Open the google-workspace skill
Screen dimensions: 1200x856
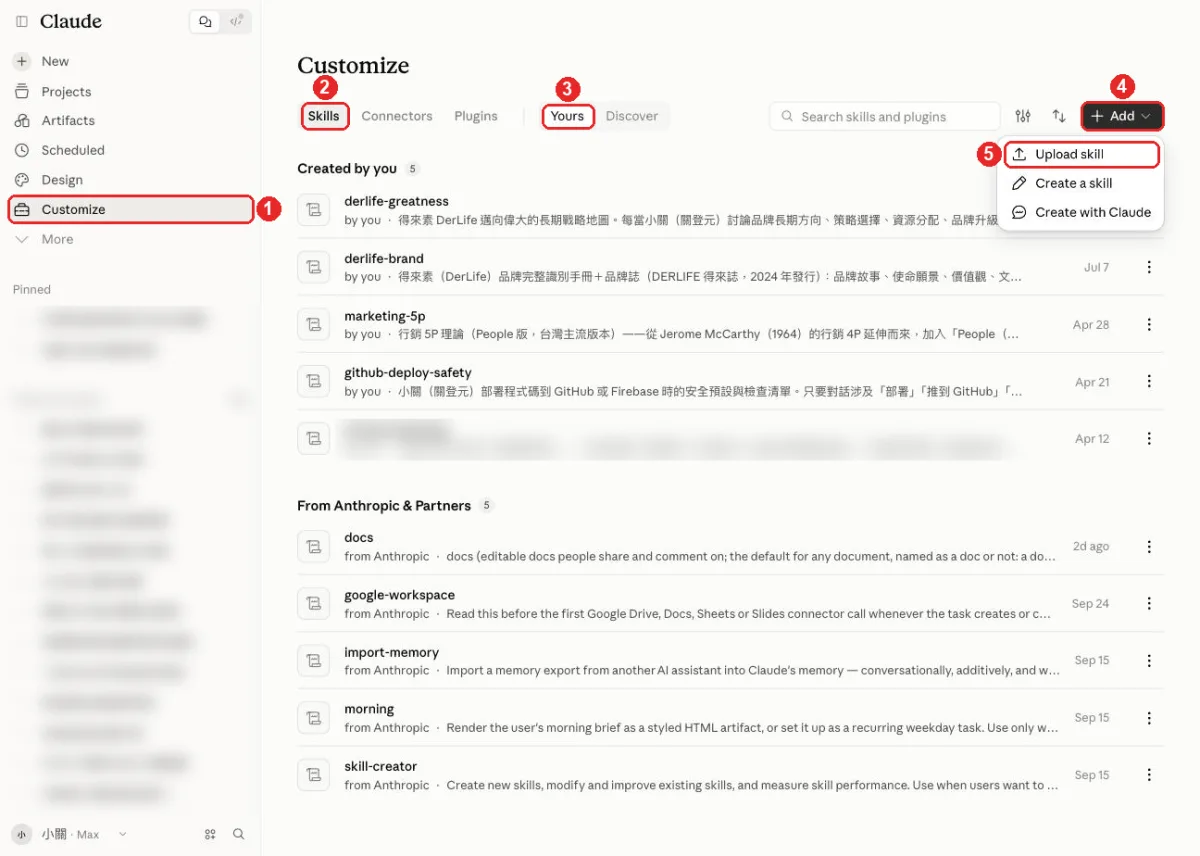click(730, 603)
